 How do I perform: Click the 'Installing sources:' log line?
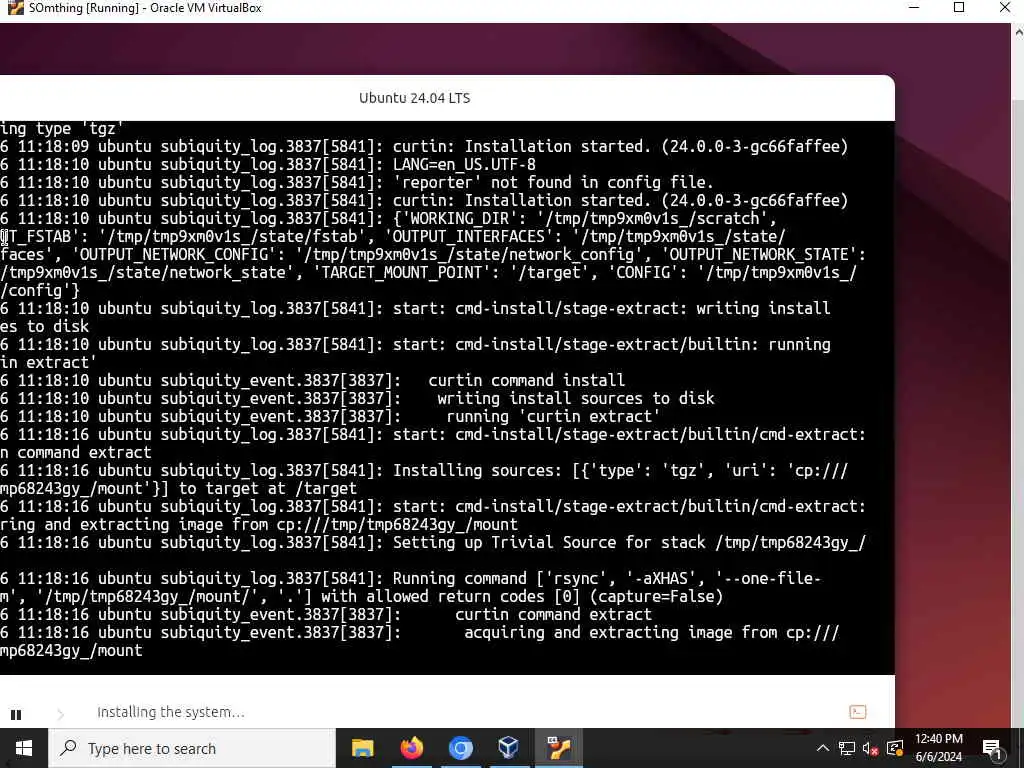[x=424, y=471]
